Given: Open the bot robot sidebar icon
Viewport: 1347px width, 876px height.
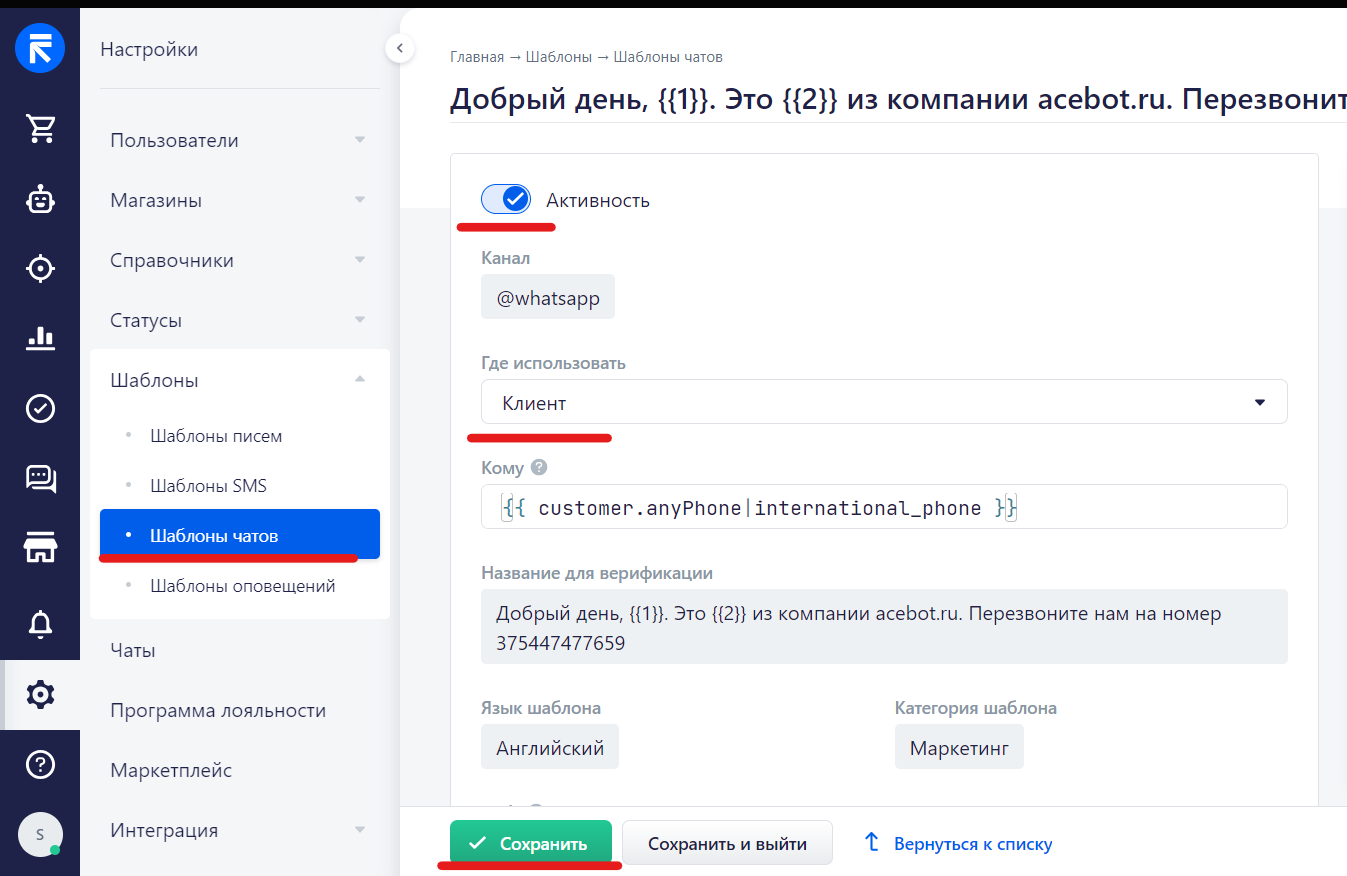Looking at the screenshot, I should click(40, 199).
